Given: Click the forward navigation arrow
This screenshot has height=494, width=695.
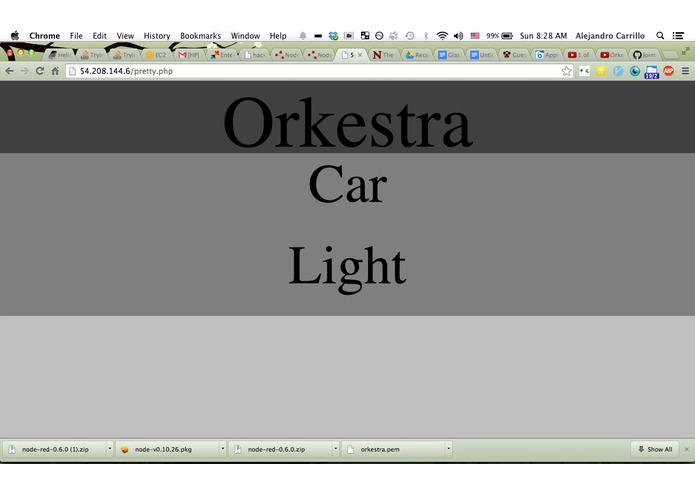Looking at the screenshot, I should (x=24, y=71).
